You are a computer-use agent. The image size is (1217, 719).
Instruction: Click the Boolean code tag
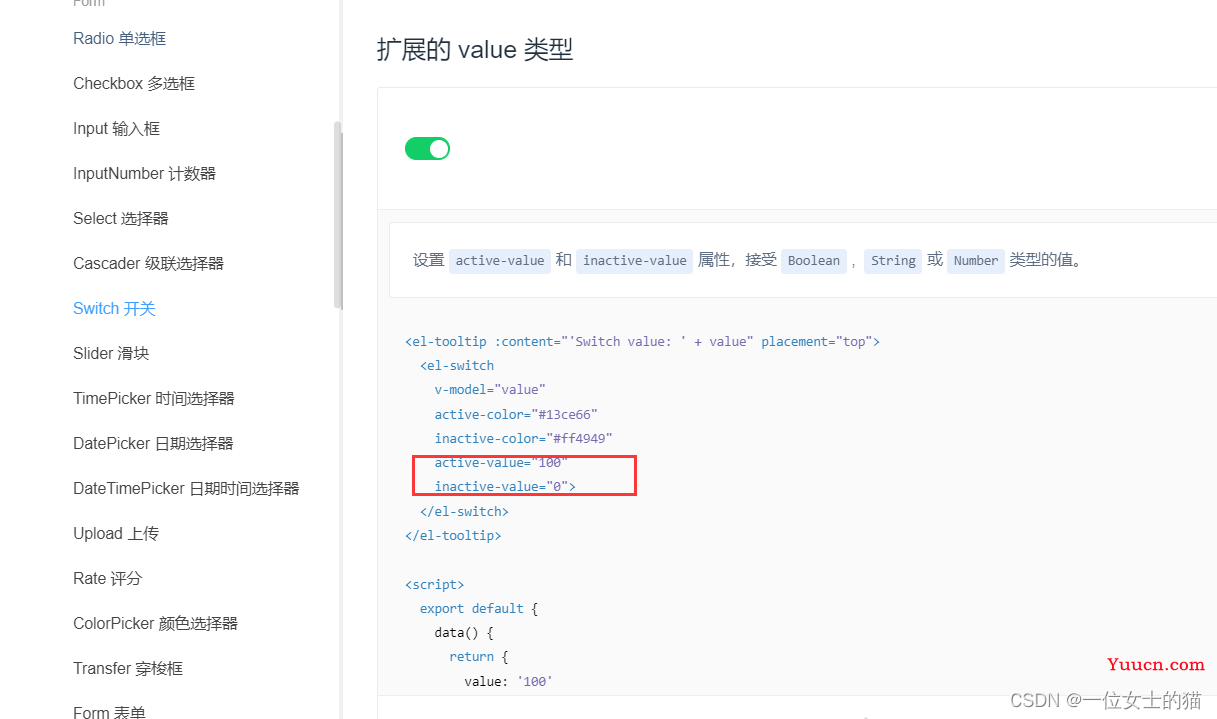[814, 261]
